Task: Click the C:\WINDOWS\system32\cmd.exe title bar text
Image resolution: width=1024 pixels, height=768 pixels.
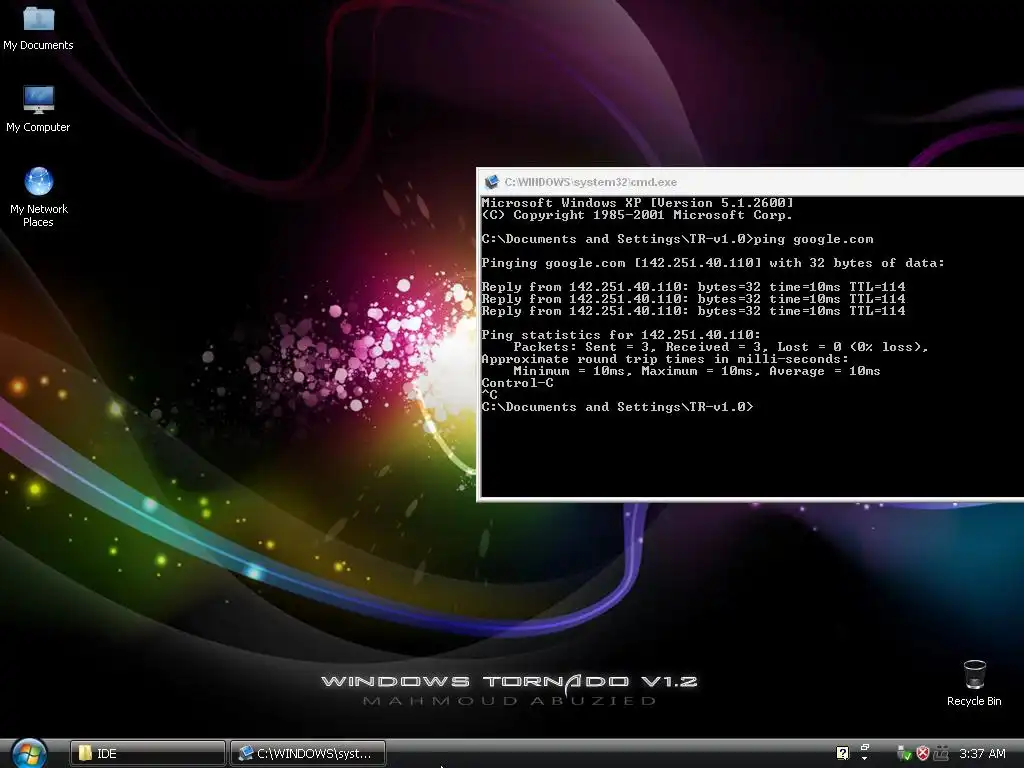Action: pyautogui.click(x=590, y=182)
